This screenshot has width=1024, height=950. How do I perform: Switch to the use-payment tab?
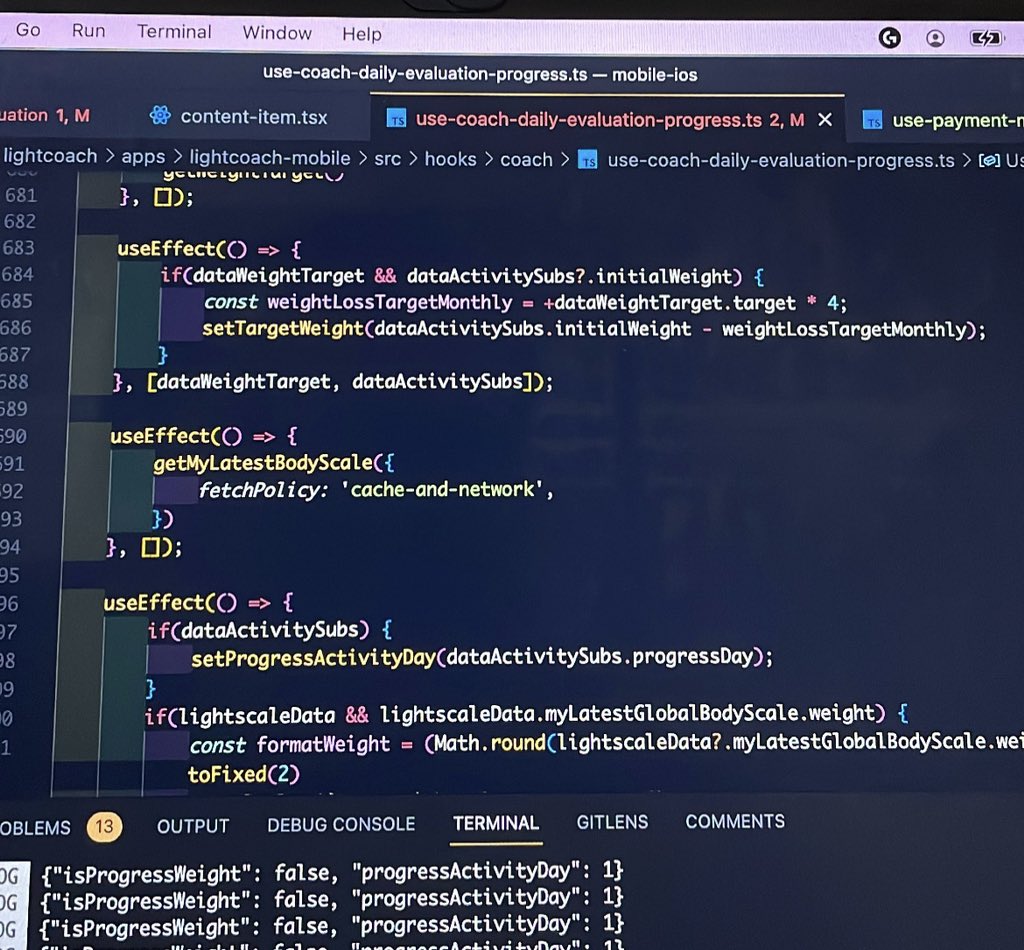(957, 121)
